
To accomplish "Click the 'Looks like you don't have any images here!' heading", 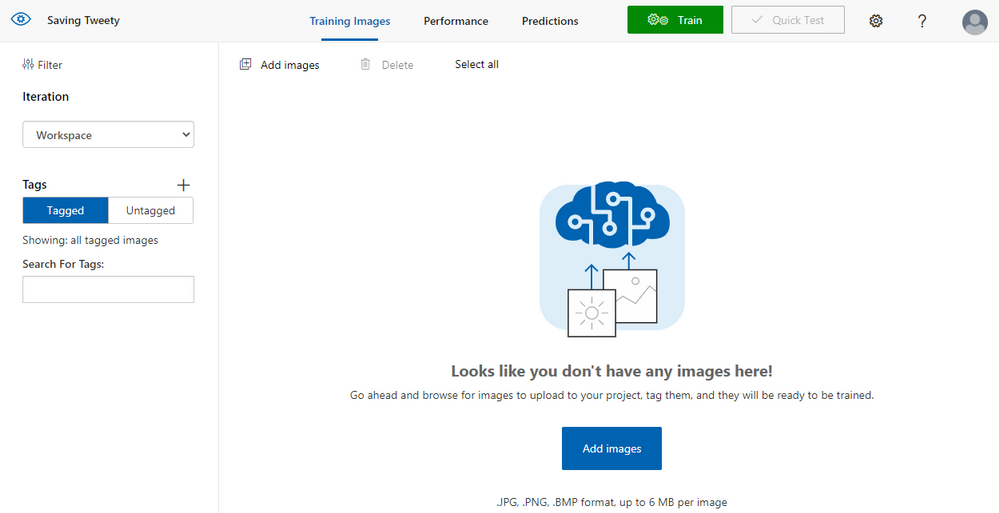I will tap(612, 371).
